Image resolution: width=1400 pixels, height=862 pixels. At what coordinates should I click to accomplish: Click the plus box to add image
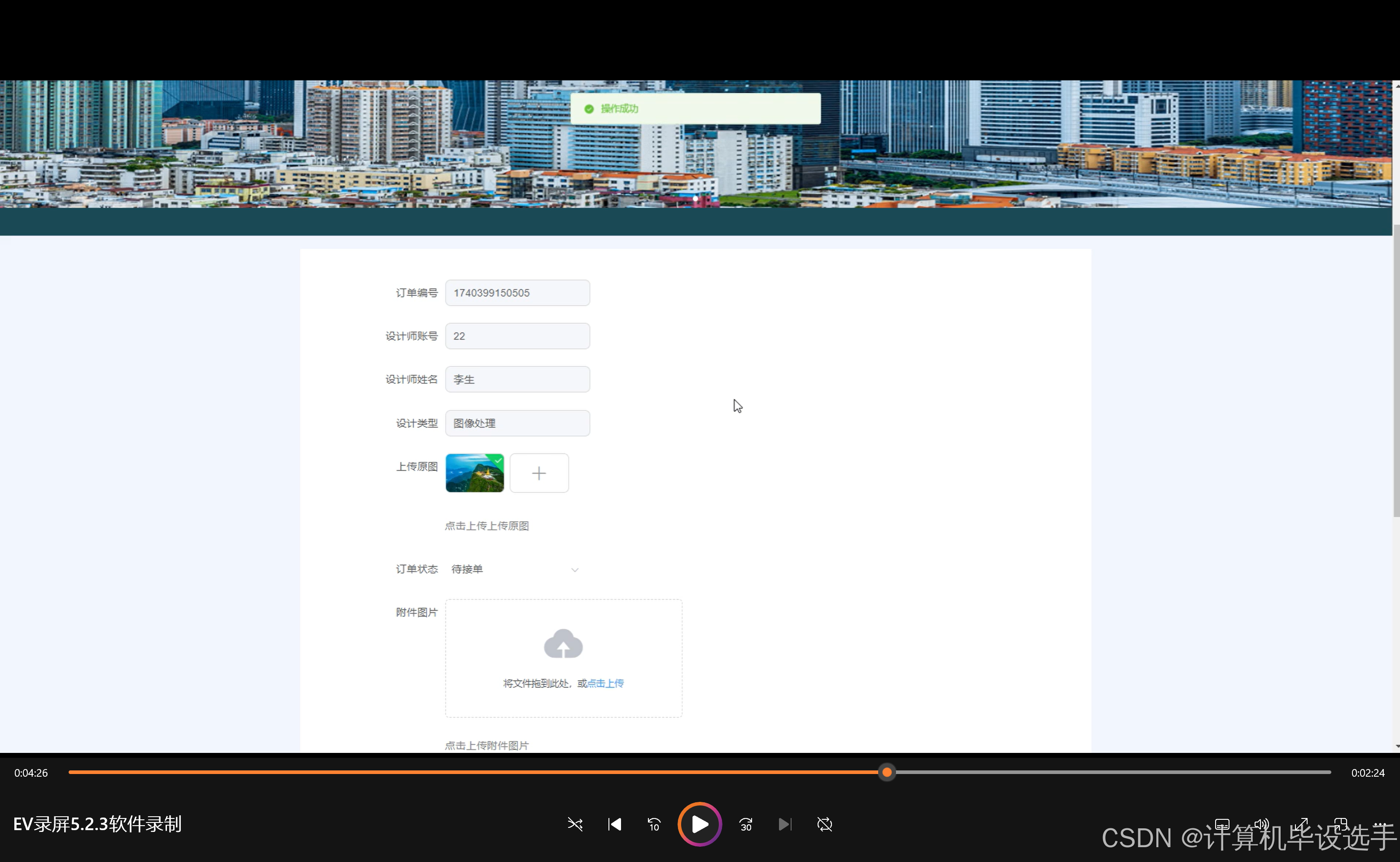(x=539, y=473)
